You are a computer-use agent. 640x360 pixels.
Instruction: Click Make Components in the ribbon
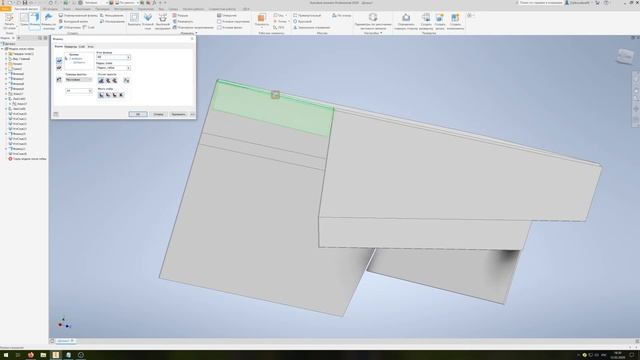click(x=455, y=21)
